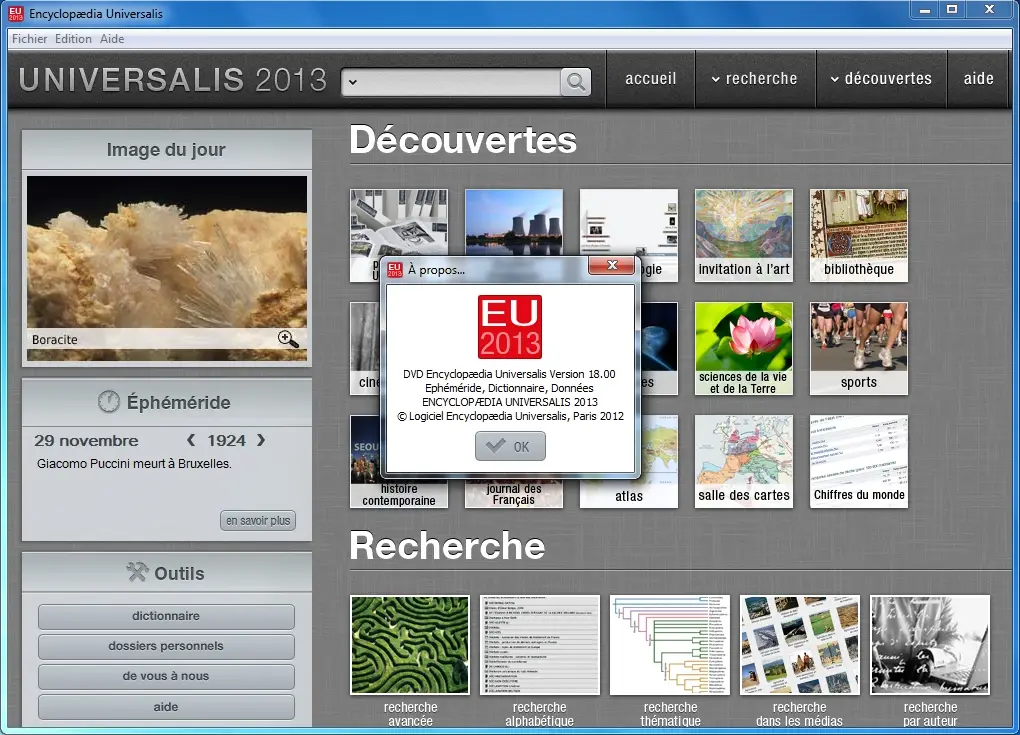The width and height of the screenshot is (1020, 735).
Task: Open histoire contemporaine tile
Action: click(x=399, y=494)
